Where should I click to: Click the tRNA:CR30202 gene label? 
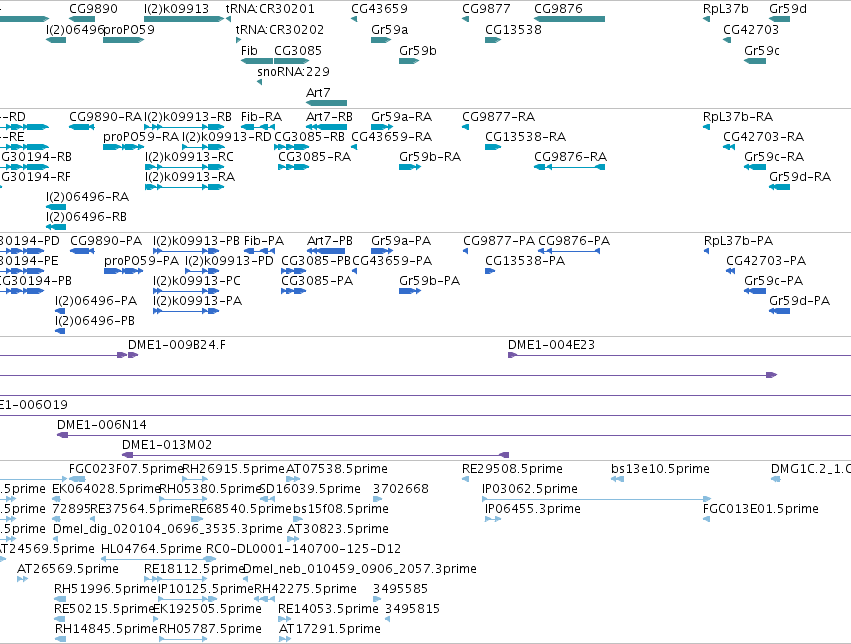(280, 29)
